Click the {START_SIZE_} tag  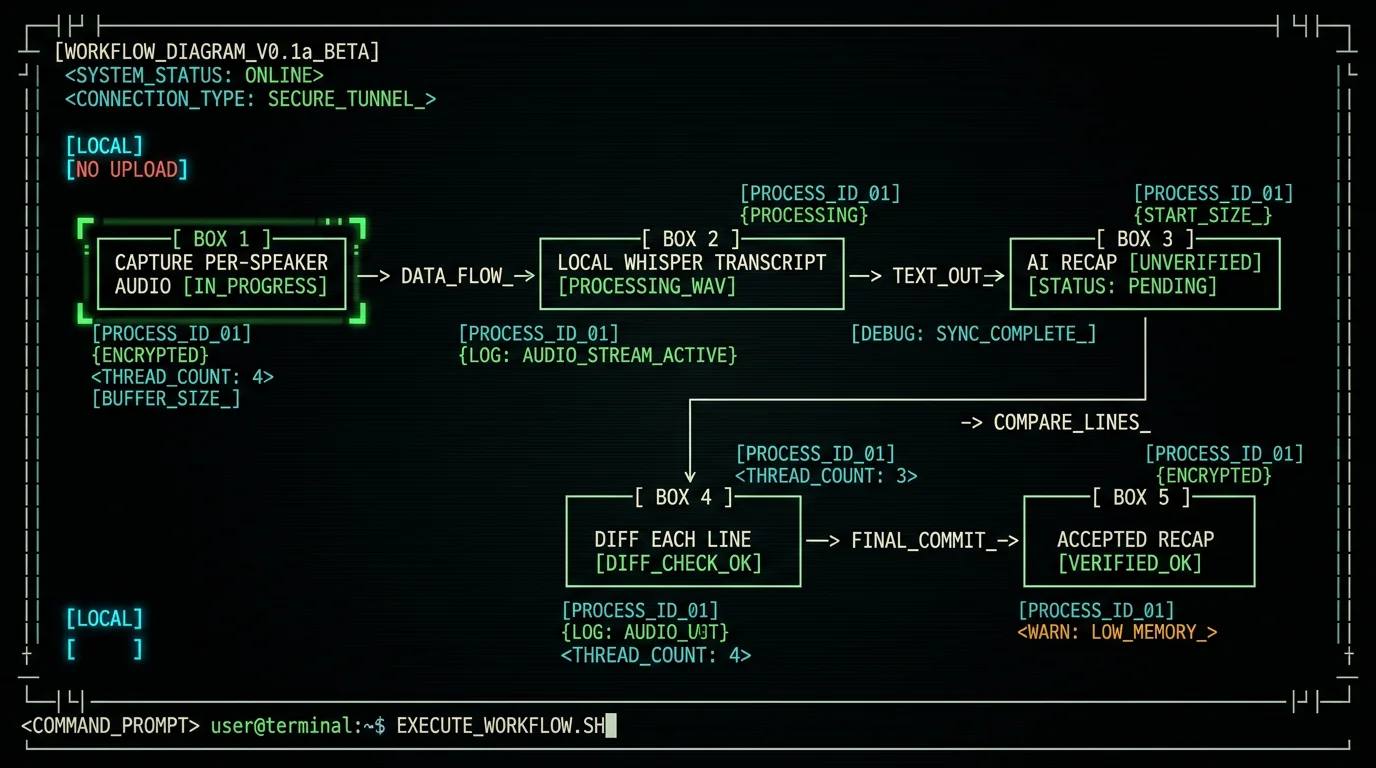[x=1203, y=215]
